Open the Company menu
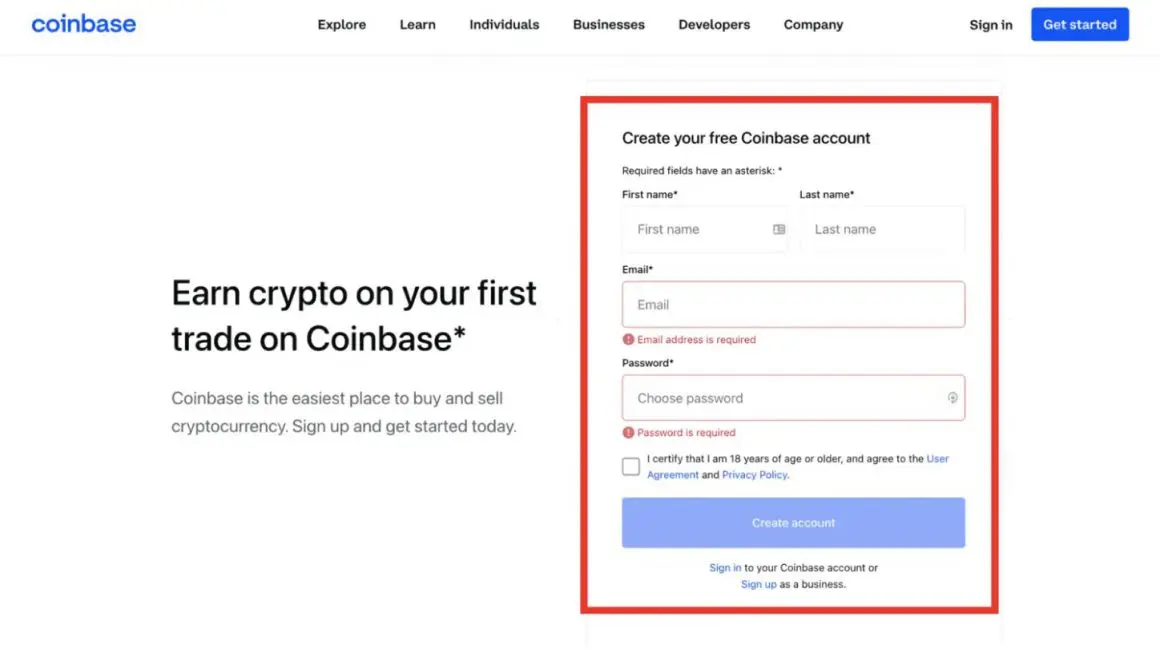Viewport: 1160px width, 650px height. click(812, 24)
